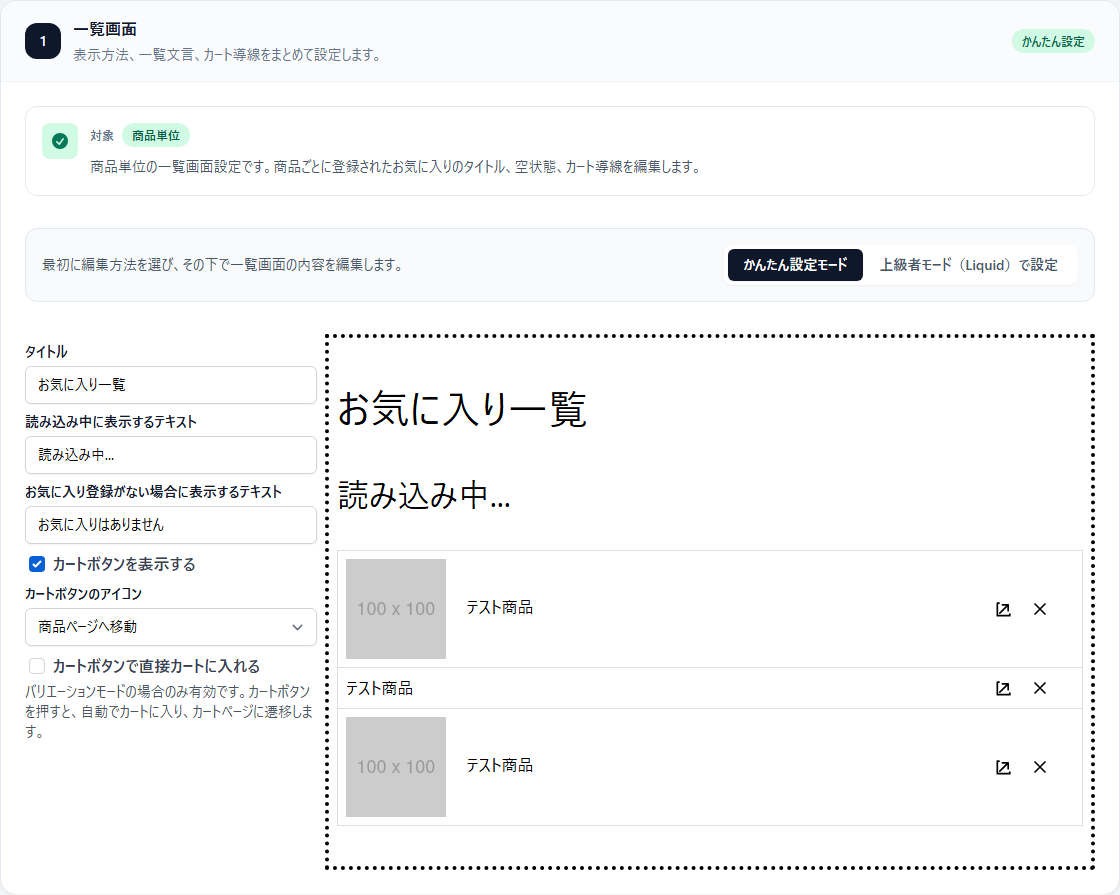Click テスト商品 name in image-less row
Image resolution: width=1120 pixels, height=895 pixels.
379,689
